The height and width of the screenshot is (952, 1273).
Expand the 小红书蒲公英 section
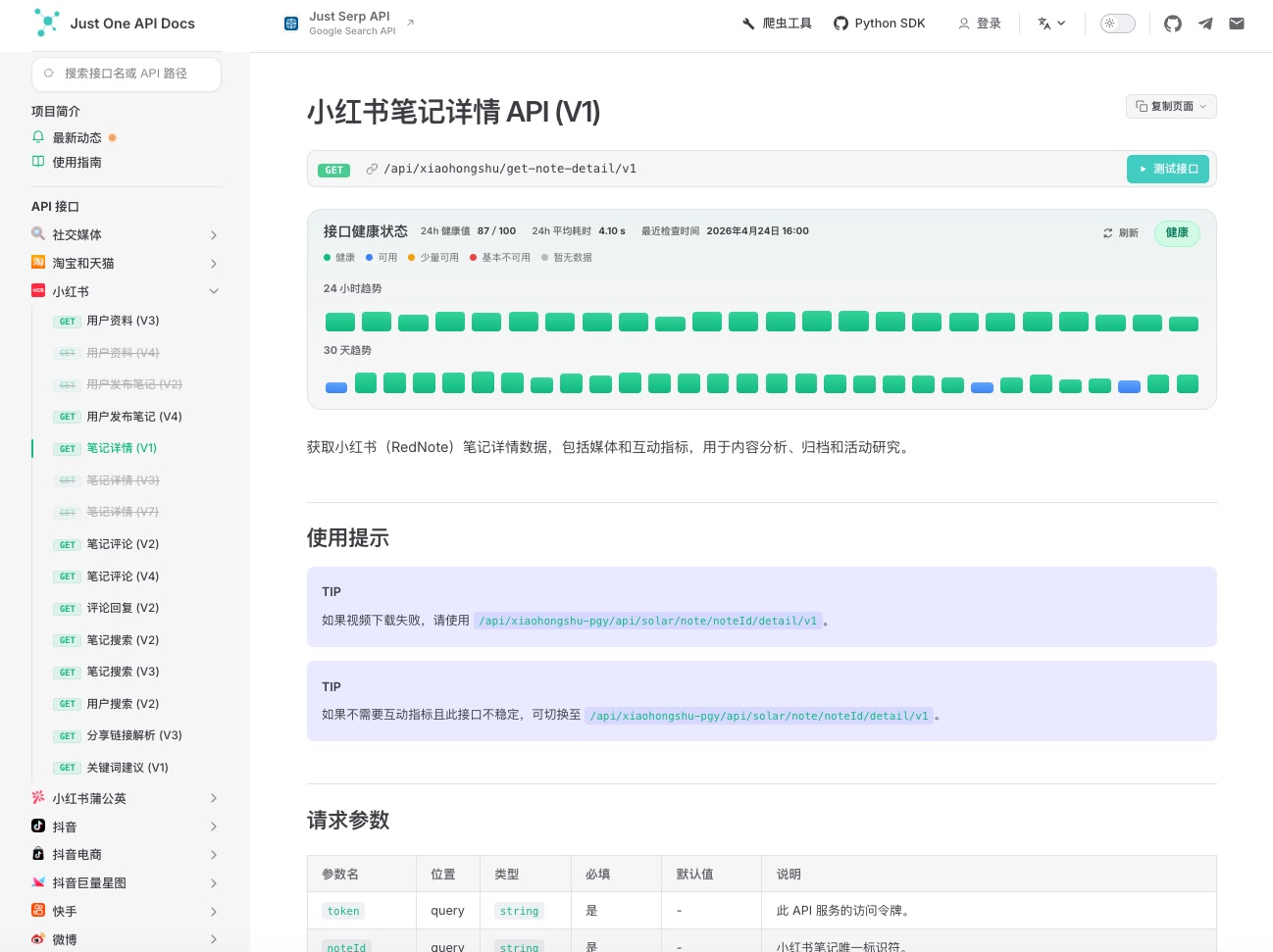coord(214,799)
